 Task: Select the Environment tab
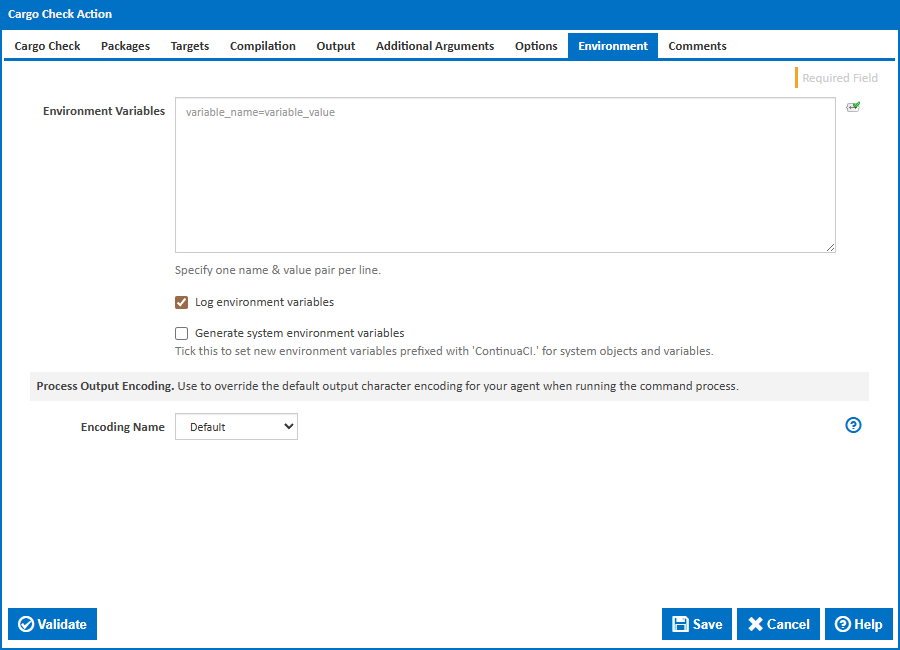click(613, 46)
